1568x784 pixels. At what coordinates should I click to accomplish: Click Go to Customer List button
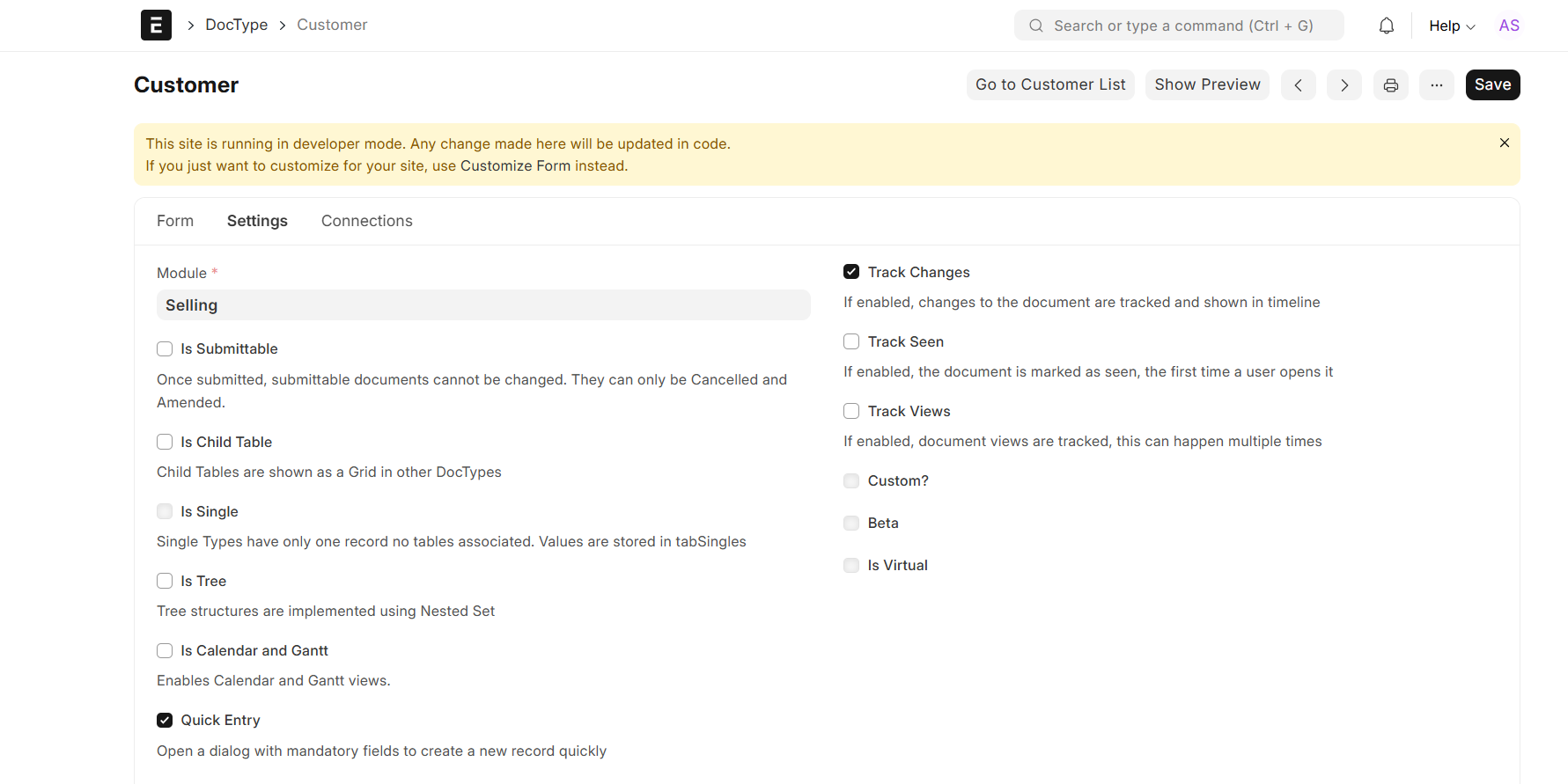tap(1049, 85)
